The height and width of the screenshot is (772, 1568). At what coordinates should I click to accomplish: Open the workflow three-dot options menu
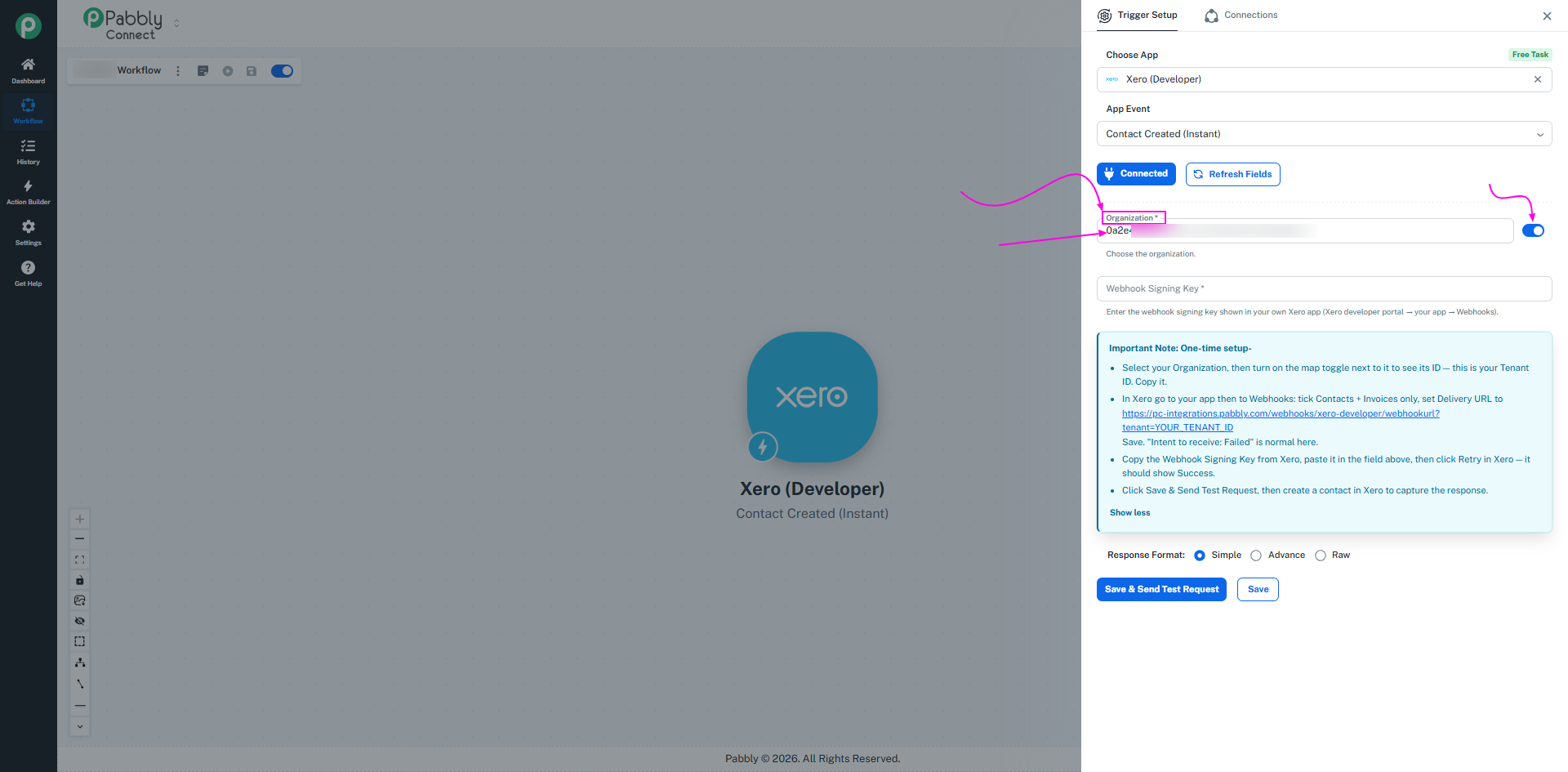pos(178,71)
